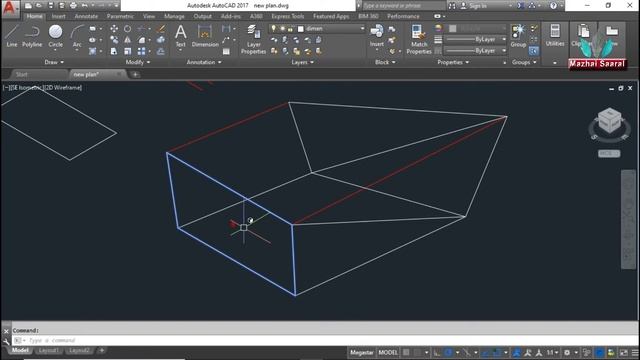Toggle snap mode in status bar

(417, 353)
